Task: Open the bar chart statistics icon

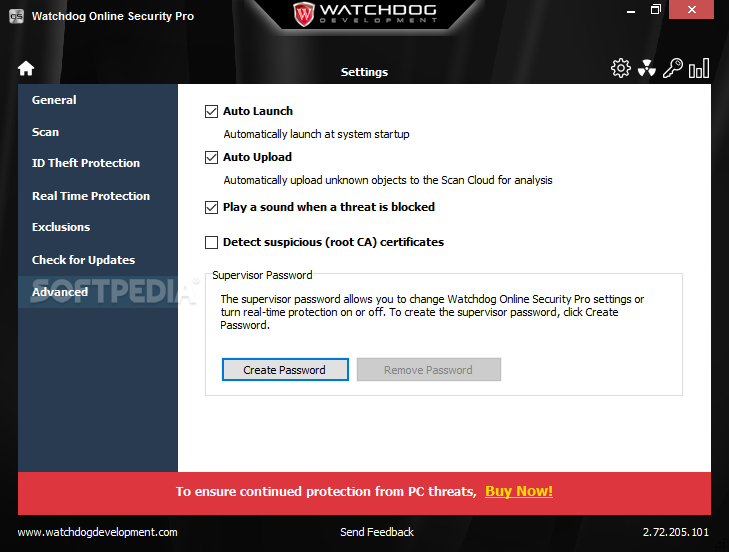Action: pos(699,68)
